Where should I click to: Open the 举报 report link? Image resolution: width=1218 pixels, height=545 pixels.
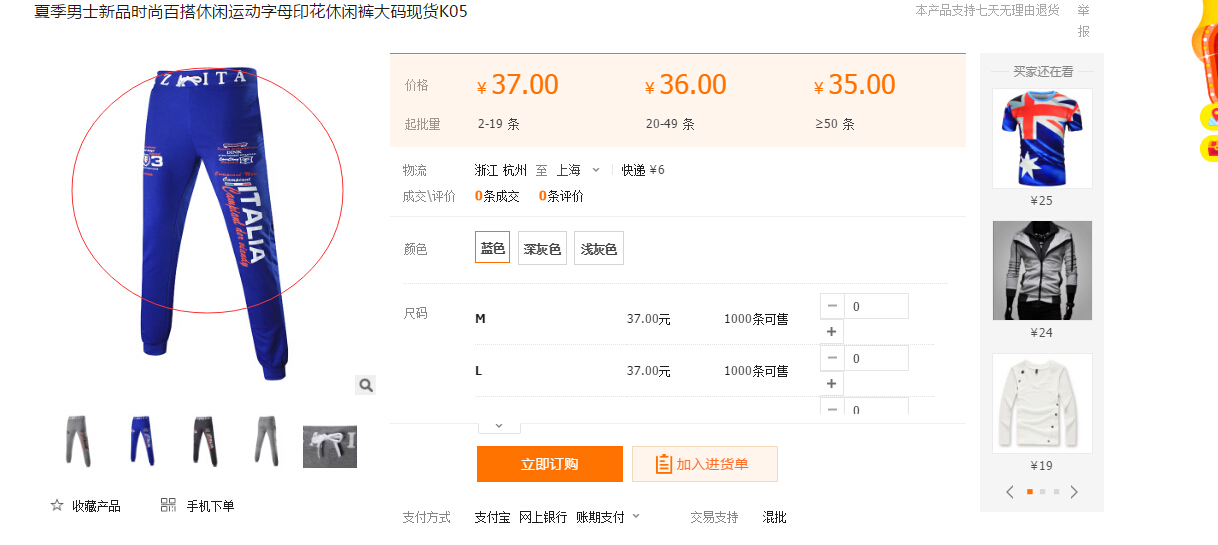click(1083, 20)
